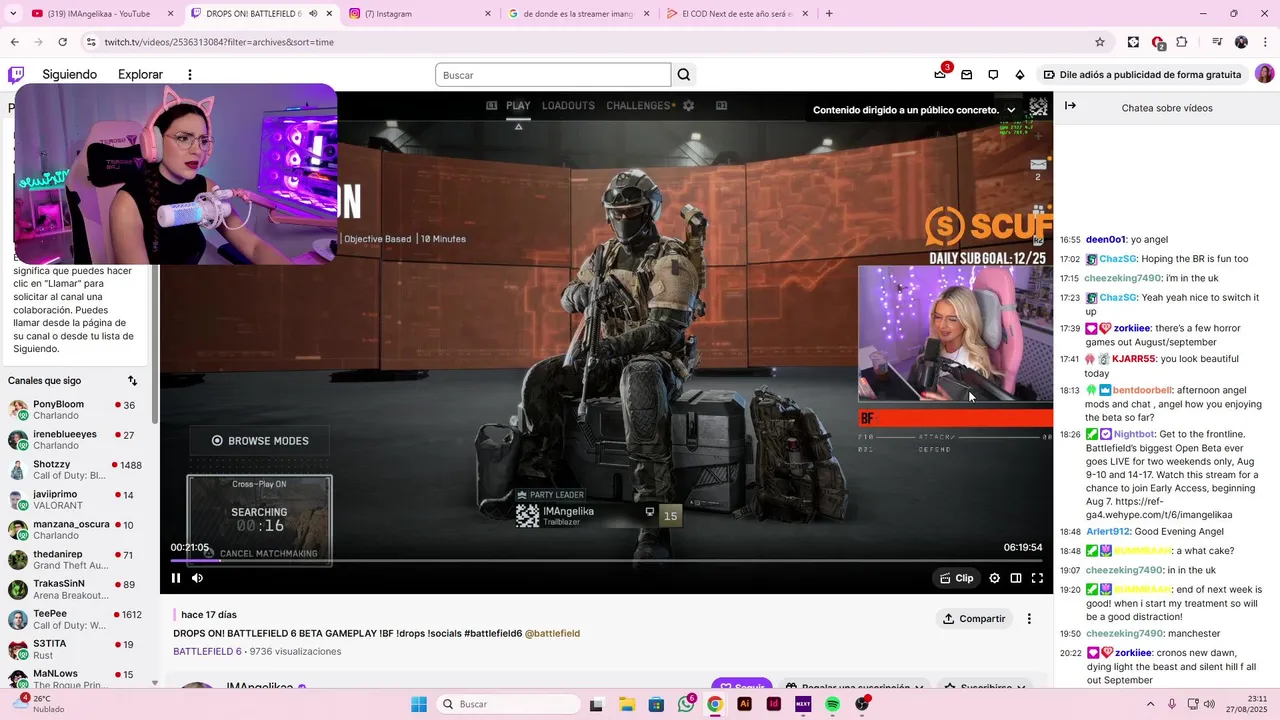Viewport: 1280px width, 720px height.
Task: Collapse the chat panel with the arrow
Action: [1070, 106]
